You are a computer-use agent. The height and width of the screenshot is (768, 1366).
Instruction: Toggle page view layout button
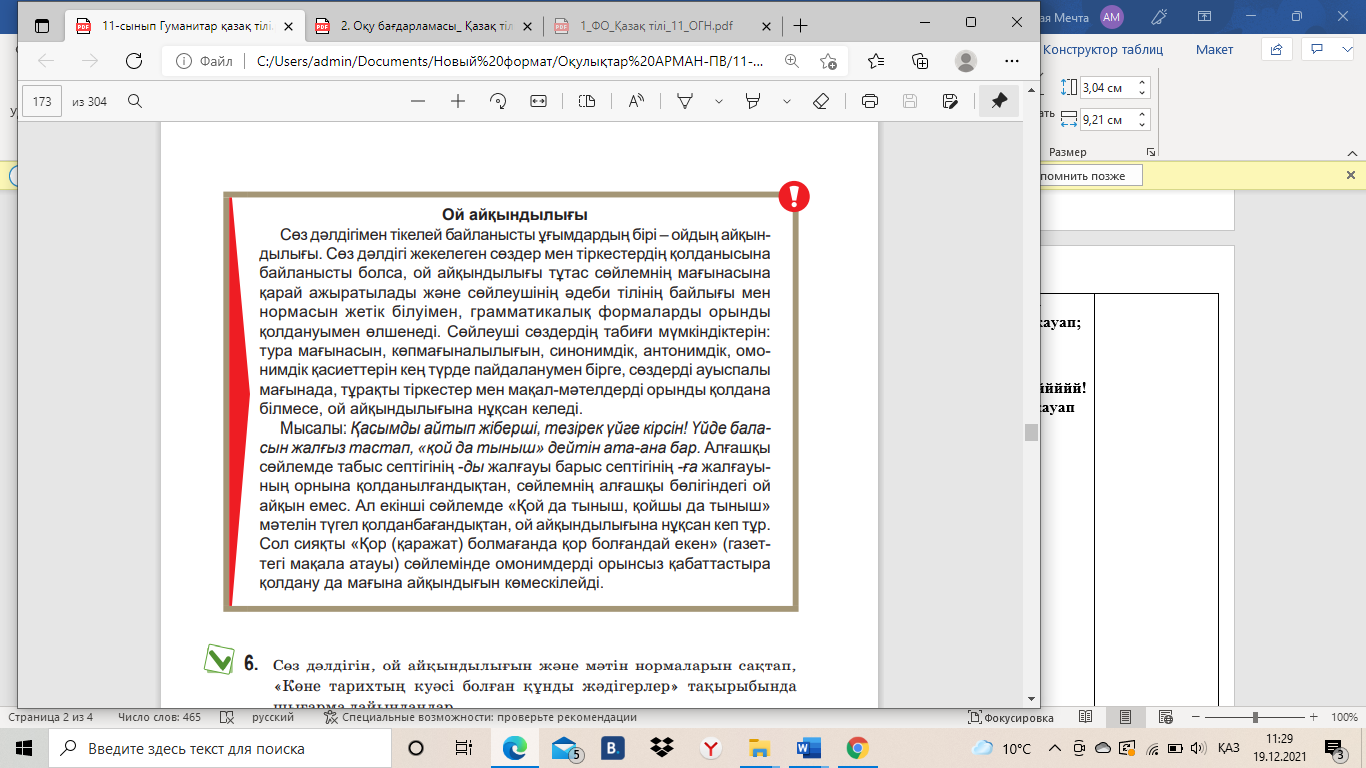(x=587, y=101)
